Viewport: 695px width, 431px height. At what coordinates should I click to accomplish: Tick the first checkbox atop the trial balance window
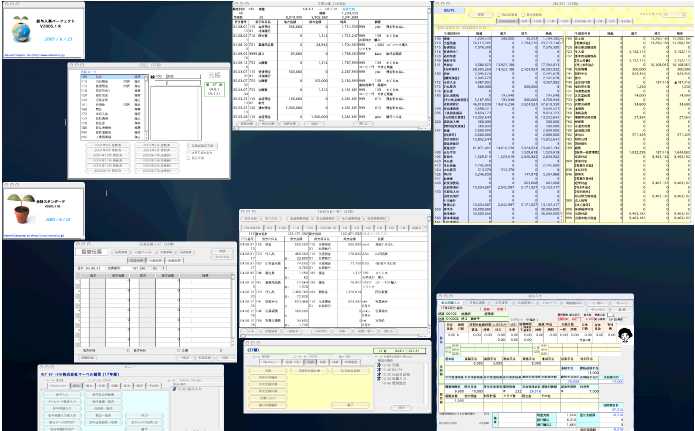pos(499,15)
